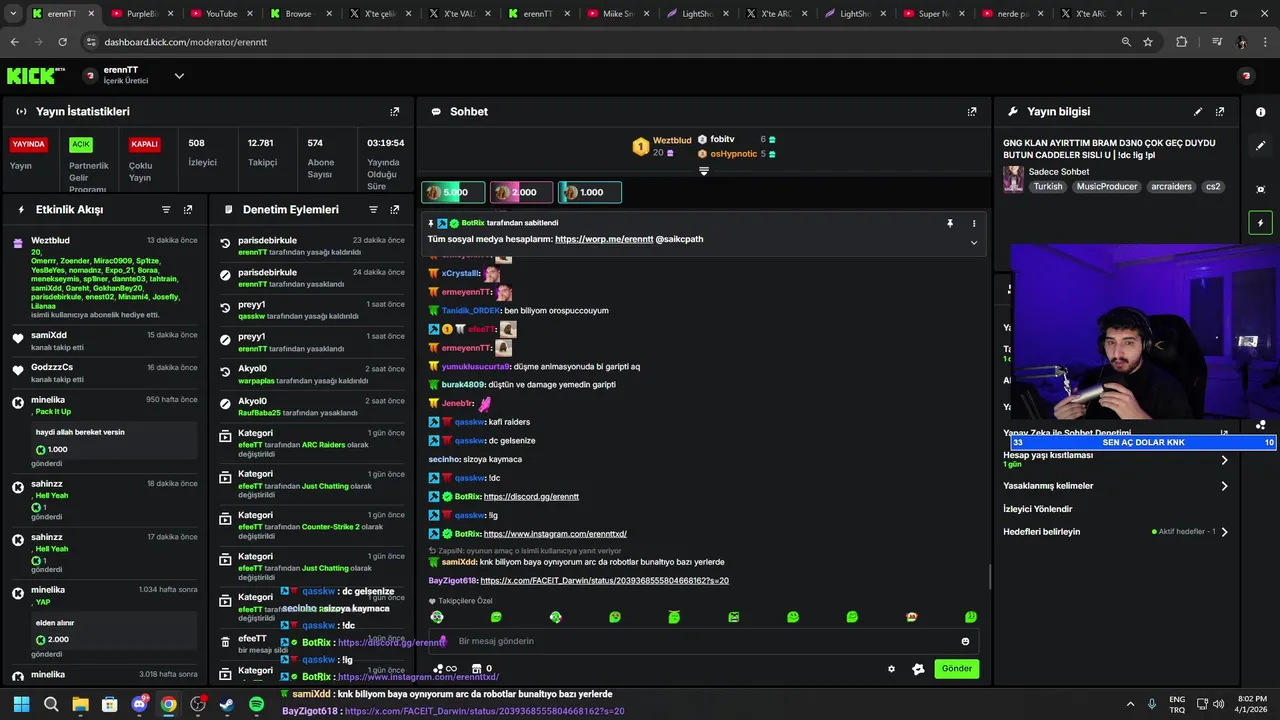Click the chat scrollbar thumb
Image resolution: width=1280 pixels, height=720 pixels.
(x=990, y=576)
